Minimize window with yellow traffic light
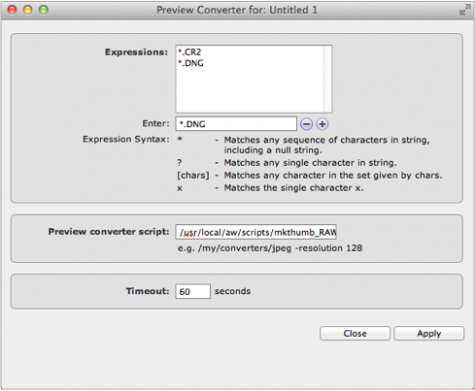Image resolution: width=475 pixels, height=391 pixels. click(28, 10)
